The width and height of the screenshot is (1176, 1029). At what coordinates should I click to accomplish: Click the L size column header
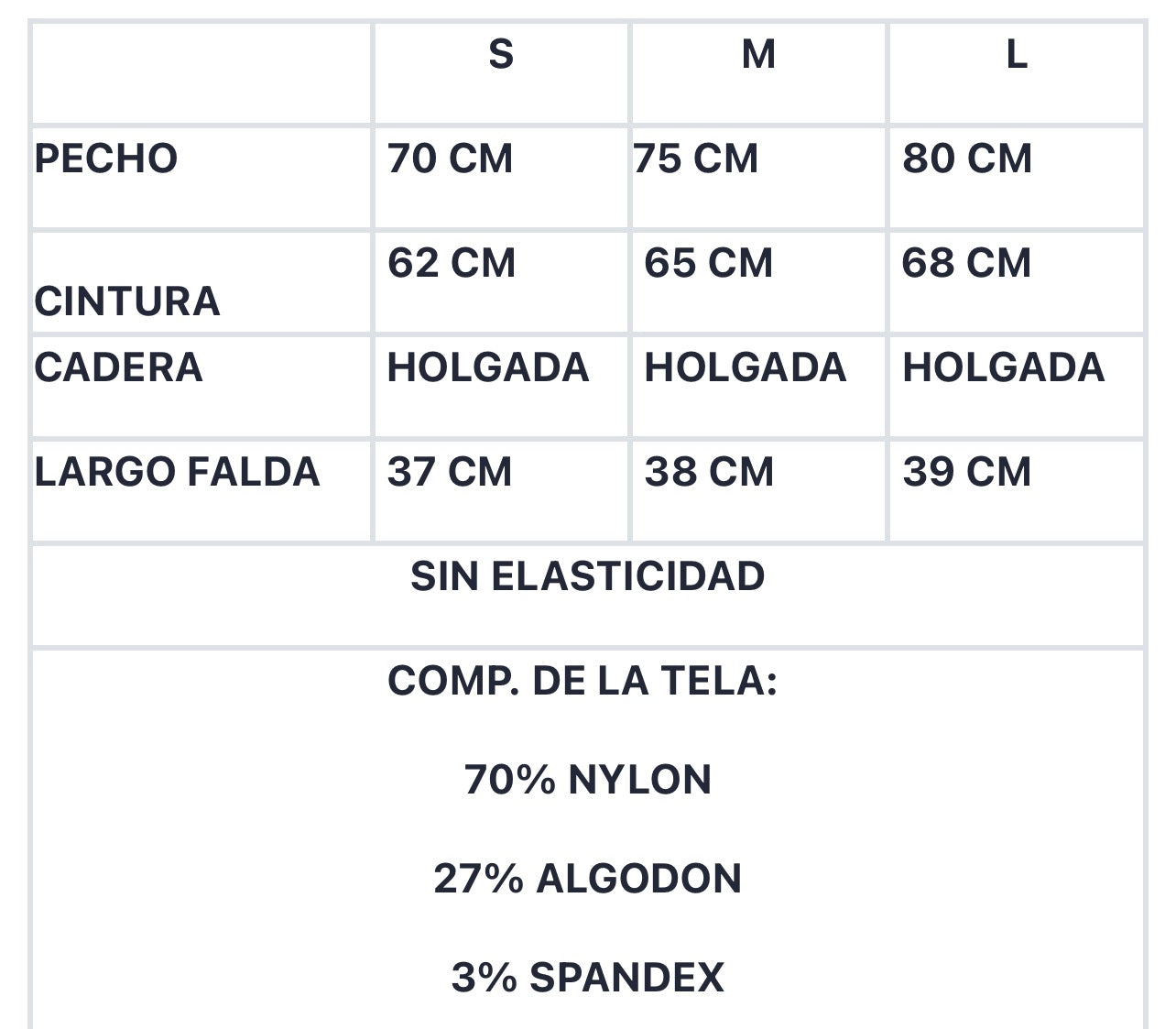(1017, 55)
